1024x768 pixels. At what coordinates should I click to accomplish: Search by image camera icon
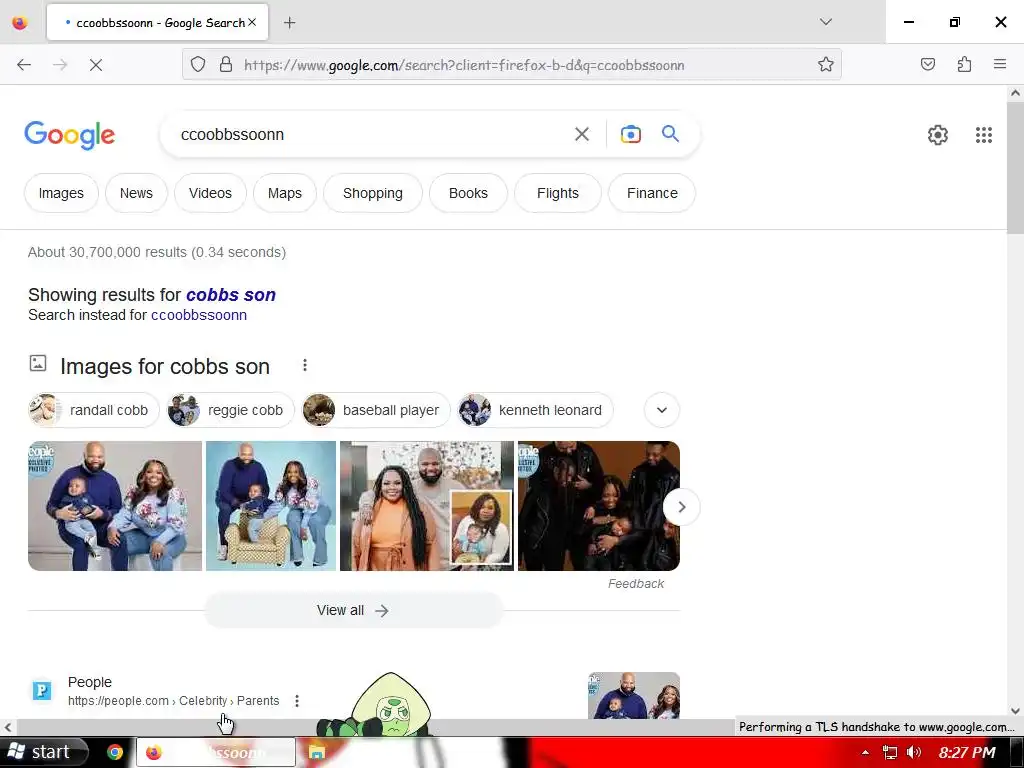pyautogui.click(x=630, y=135)
